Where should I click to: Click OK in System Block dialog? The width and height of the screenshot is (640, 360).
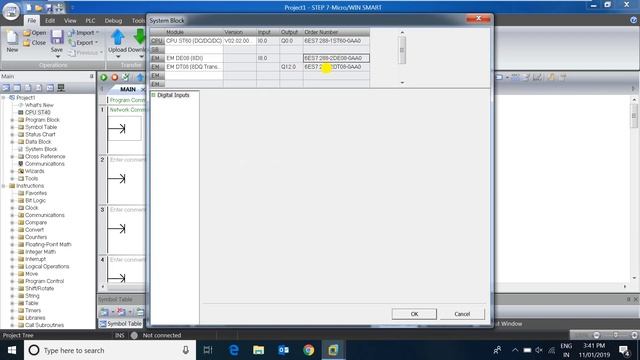point(414,314)
